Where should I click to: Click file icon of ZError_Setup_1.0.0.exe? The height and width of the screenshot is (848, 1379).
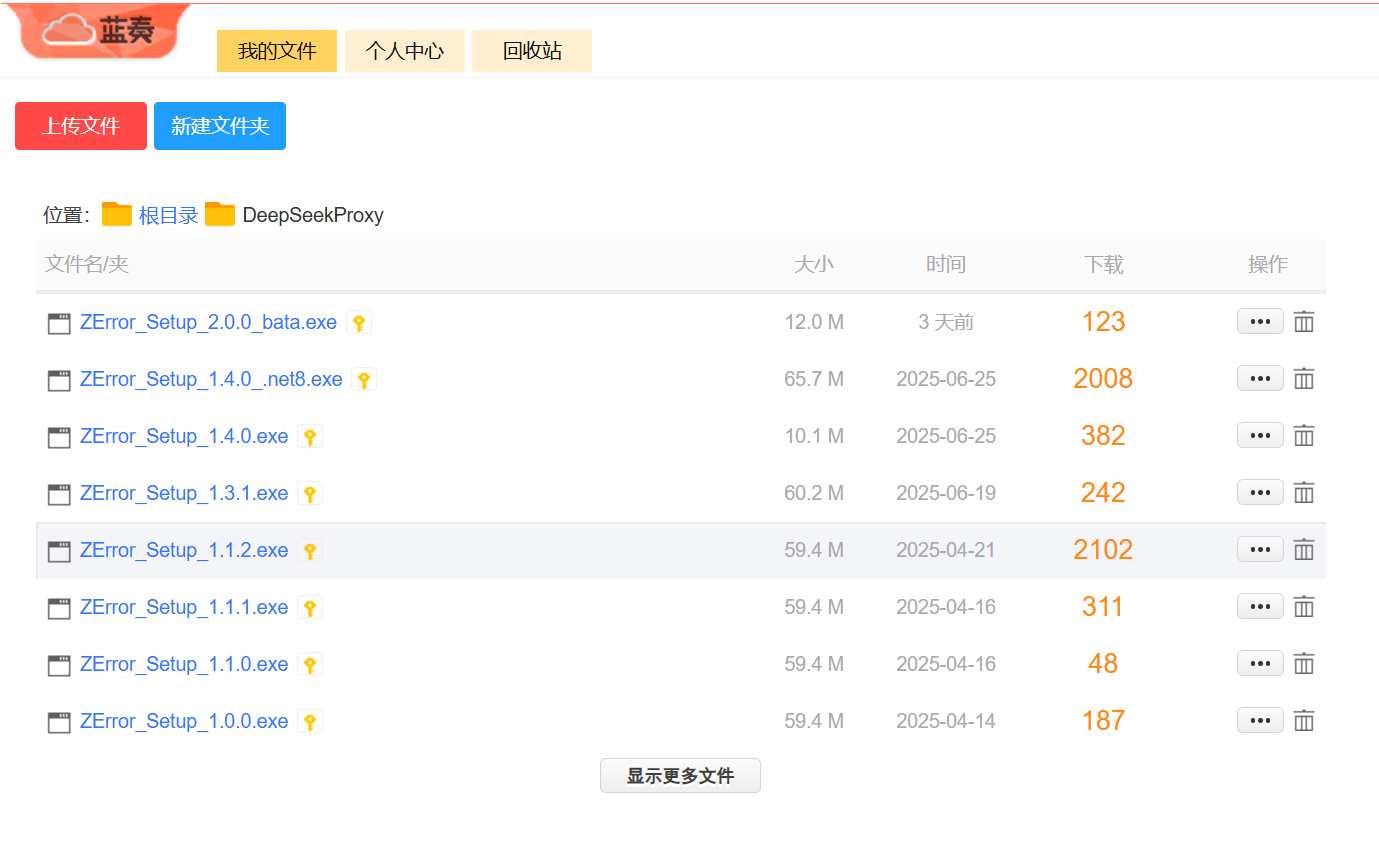(59, 722)
